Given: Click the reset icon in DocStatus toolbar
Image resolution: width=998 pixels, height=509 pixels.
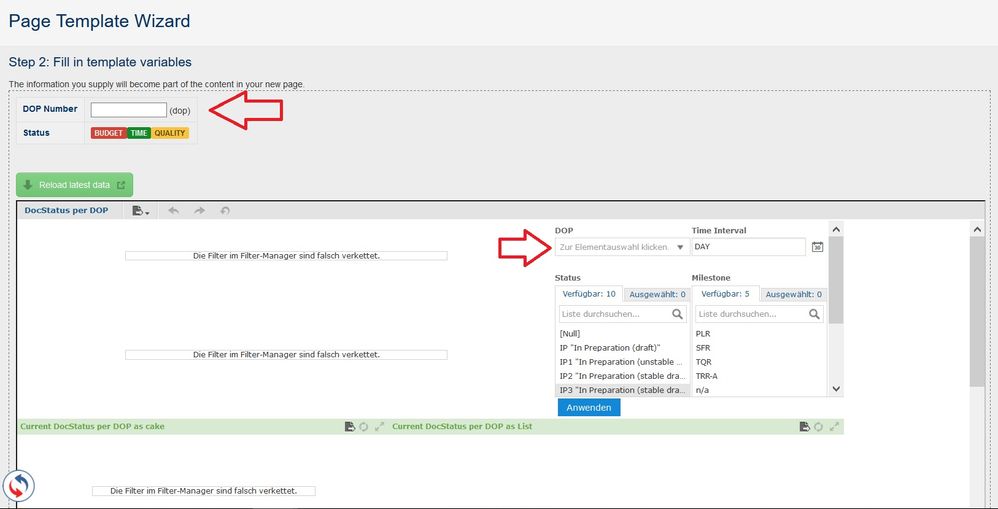Looking at the screenshot, I should pos(225,211).
